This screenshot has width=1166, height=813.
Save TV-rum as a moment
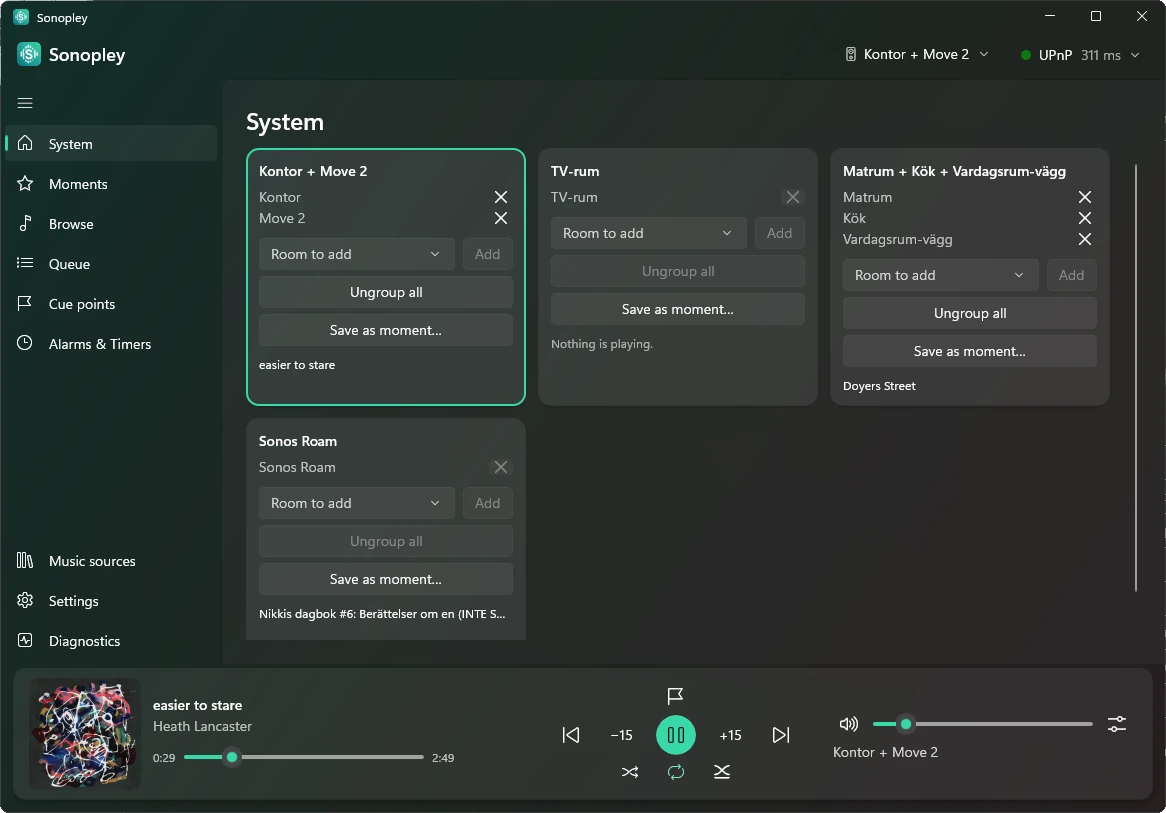(x=677, y=309)
